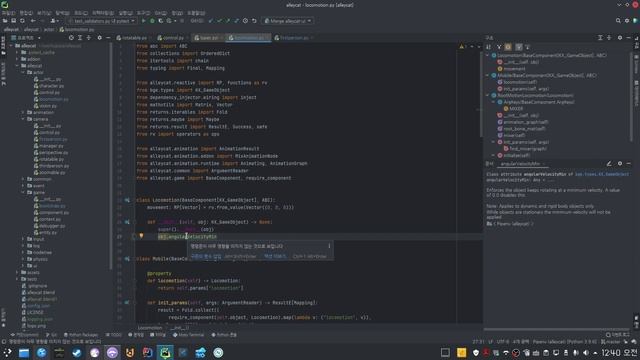This screenshot has width=640, height=360.
Task: Click the Search Everywhere magnifier icon
Action: (618, 21)
